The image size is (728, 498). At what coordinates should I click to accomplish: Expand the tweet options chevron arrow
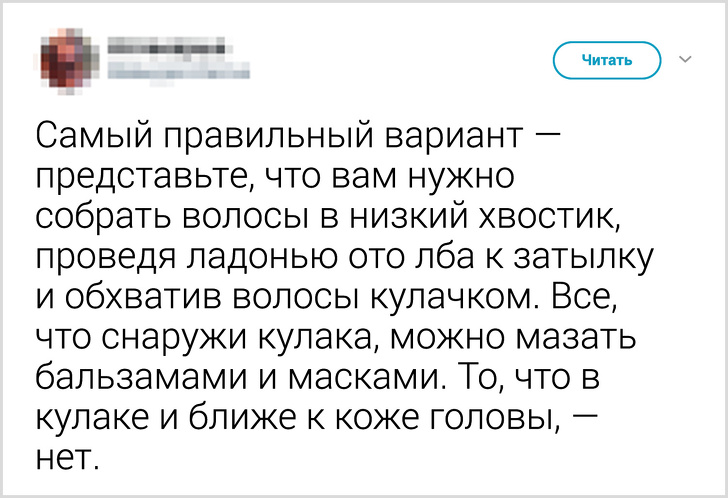(685, 60)
